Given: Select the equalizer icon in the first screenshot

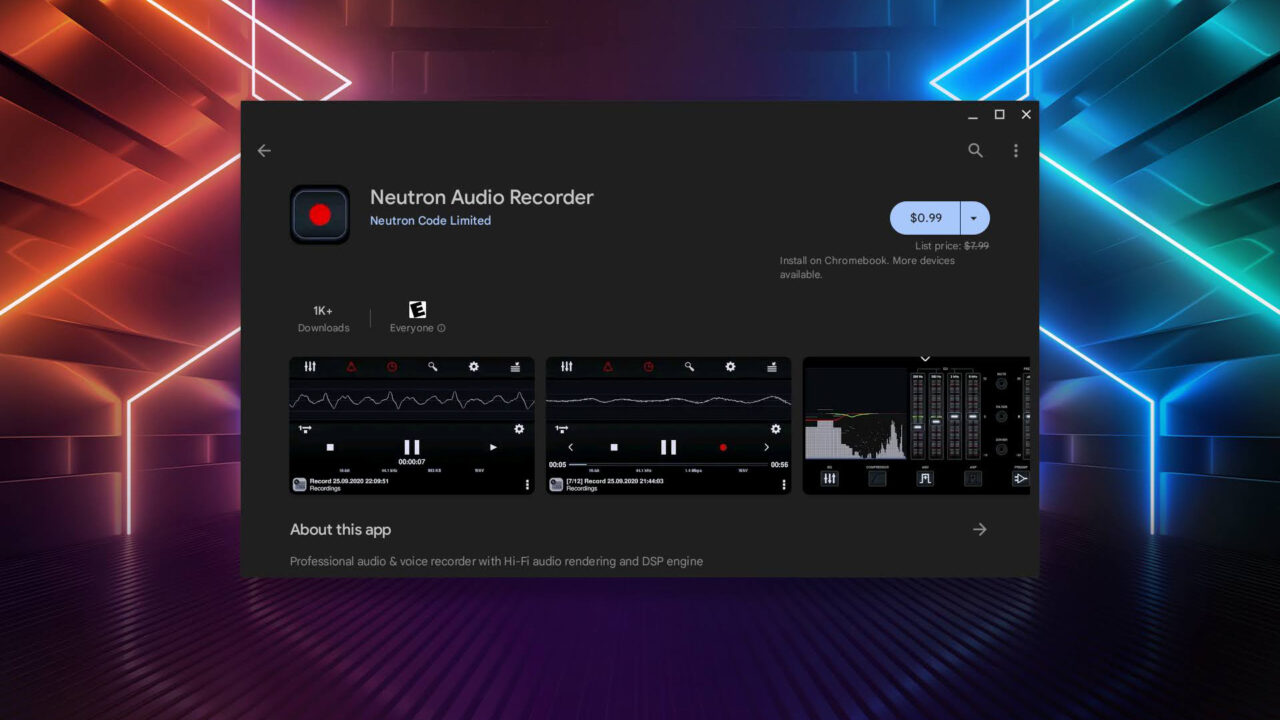Looking at the screenshot, I should tap(310, 367).
